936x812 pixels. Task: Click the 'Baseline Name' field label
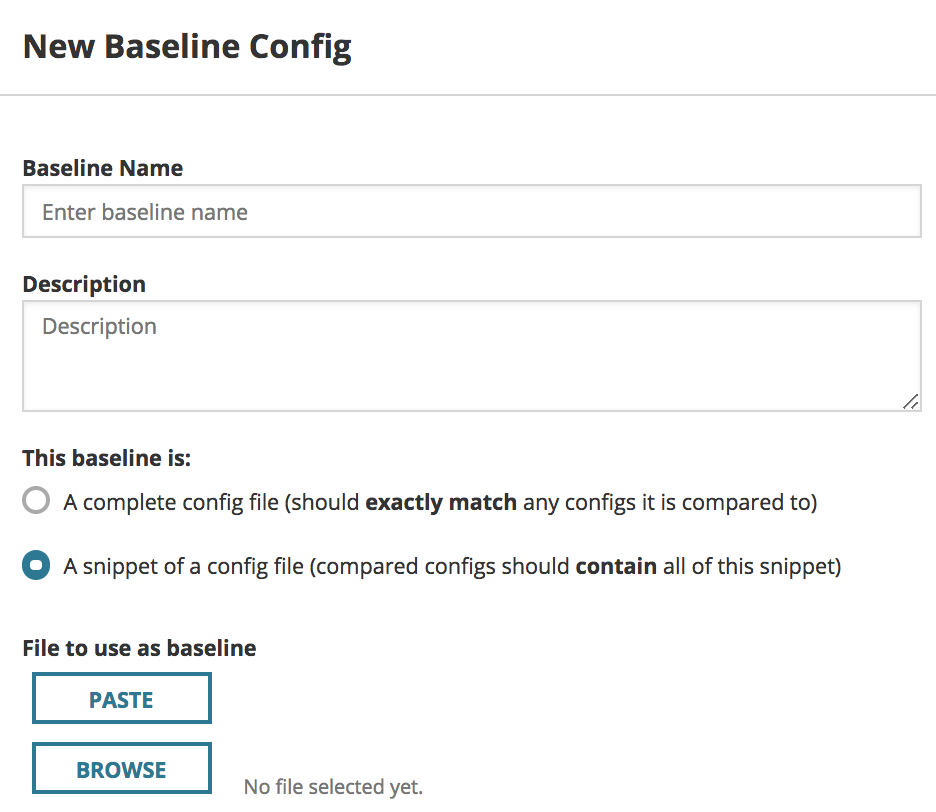point(102,168)
